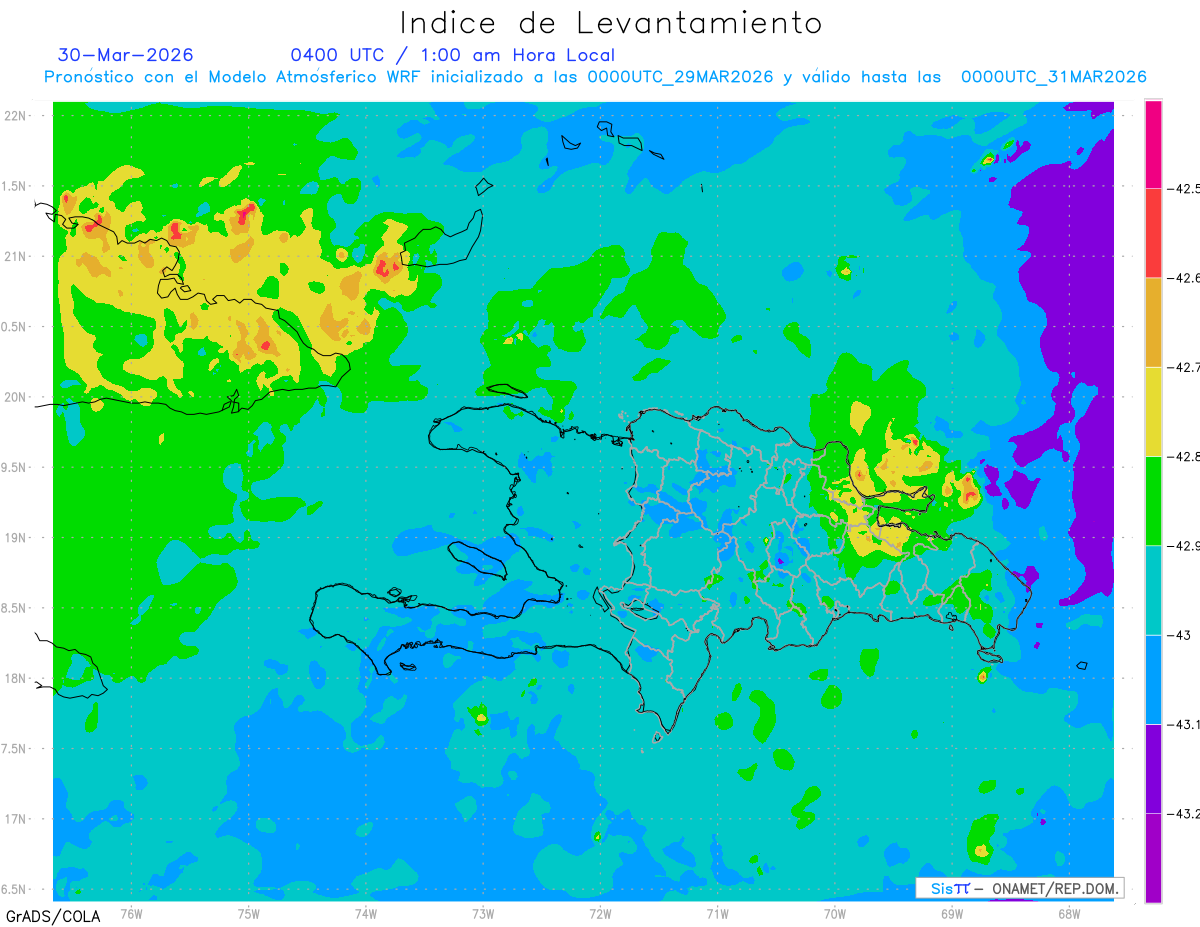Screen dimensions: 1200x927
Task: Click the light blue color scale band
Action: click(1153, 679)
